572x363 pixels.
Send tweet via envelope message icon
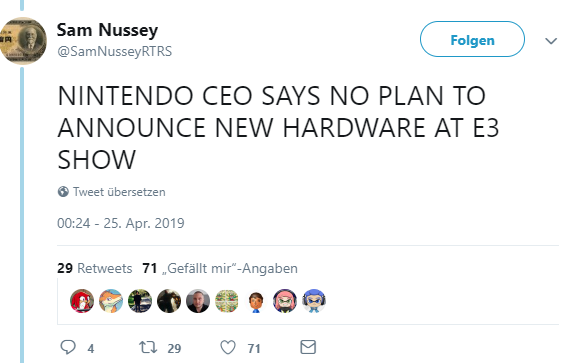pos(308,347)
